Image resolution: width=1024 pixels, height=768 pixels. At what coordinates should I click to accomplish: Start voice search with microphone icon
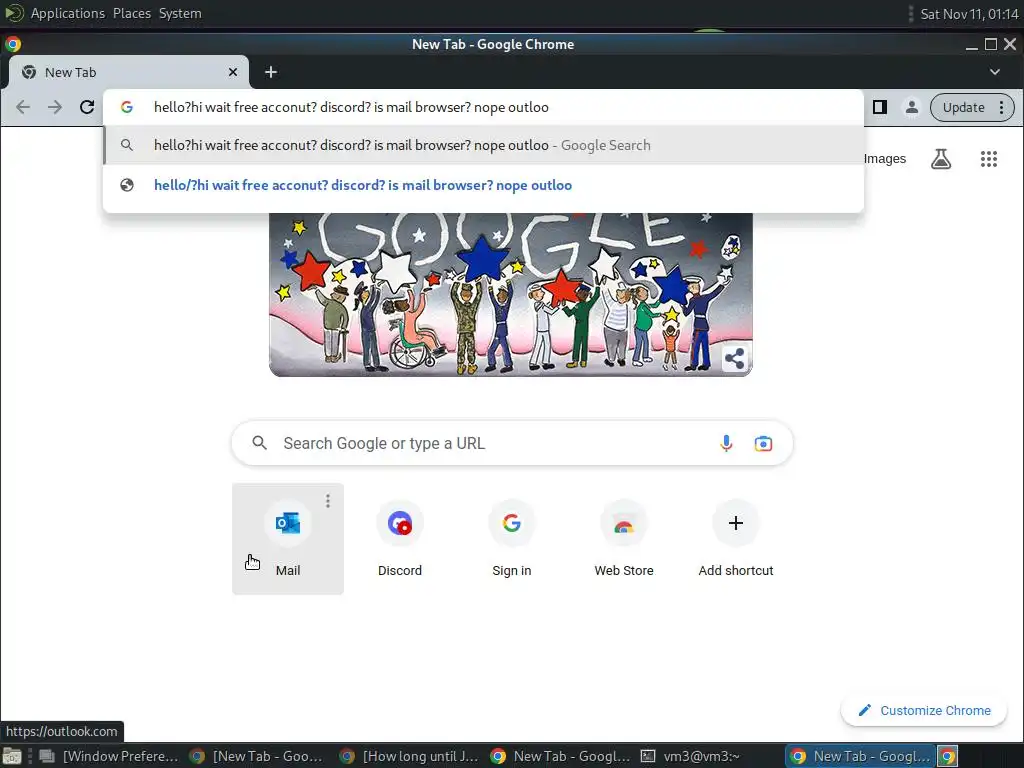point(726,443)
